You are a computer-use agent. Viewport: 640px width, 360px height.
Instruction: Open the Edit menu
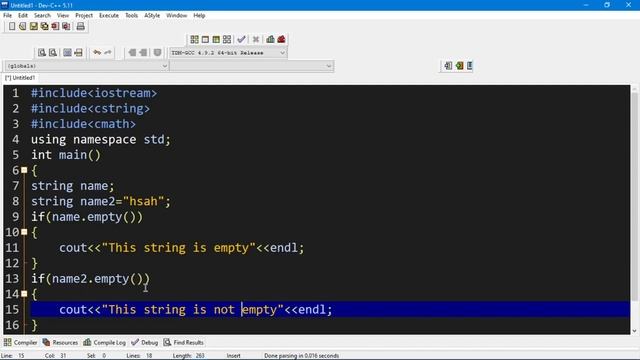pyautogui.click(x=23, y=16)
